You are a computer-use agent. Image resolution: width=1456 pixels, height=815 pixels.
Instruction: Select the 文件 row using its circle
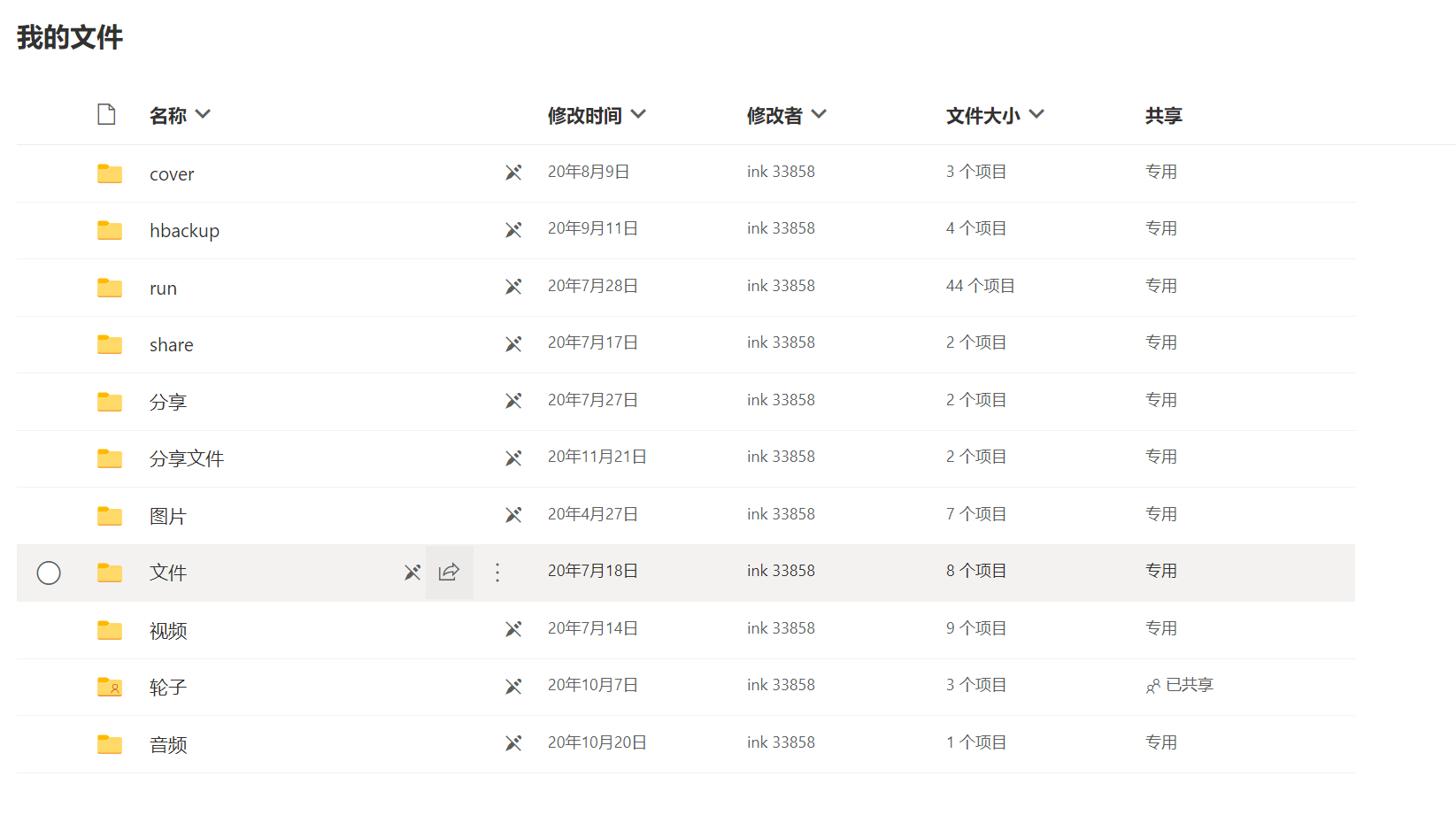pyautogui.click(x=49, y=573)
